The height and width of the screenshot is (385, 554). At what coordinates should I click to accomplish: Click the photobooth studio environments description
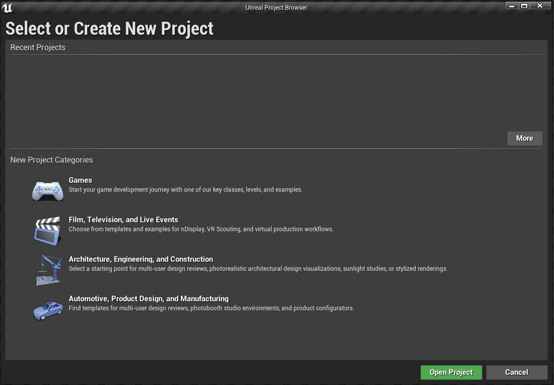coord(211,308)
